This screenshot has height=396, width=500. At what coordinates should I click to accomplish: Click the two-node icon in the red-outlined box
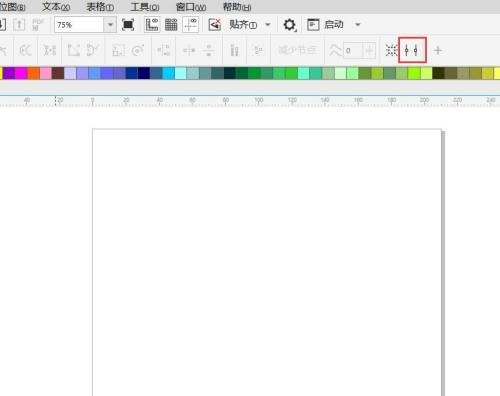[412, 50]
